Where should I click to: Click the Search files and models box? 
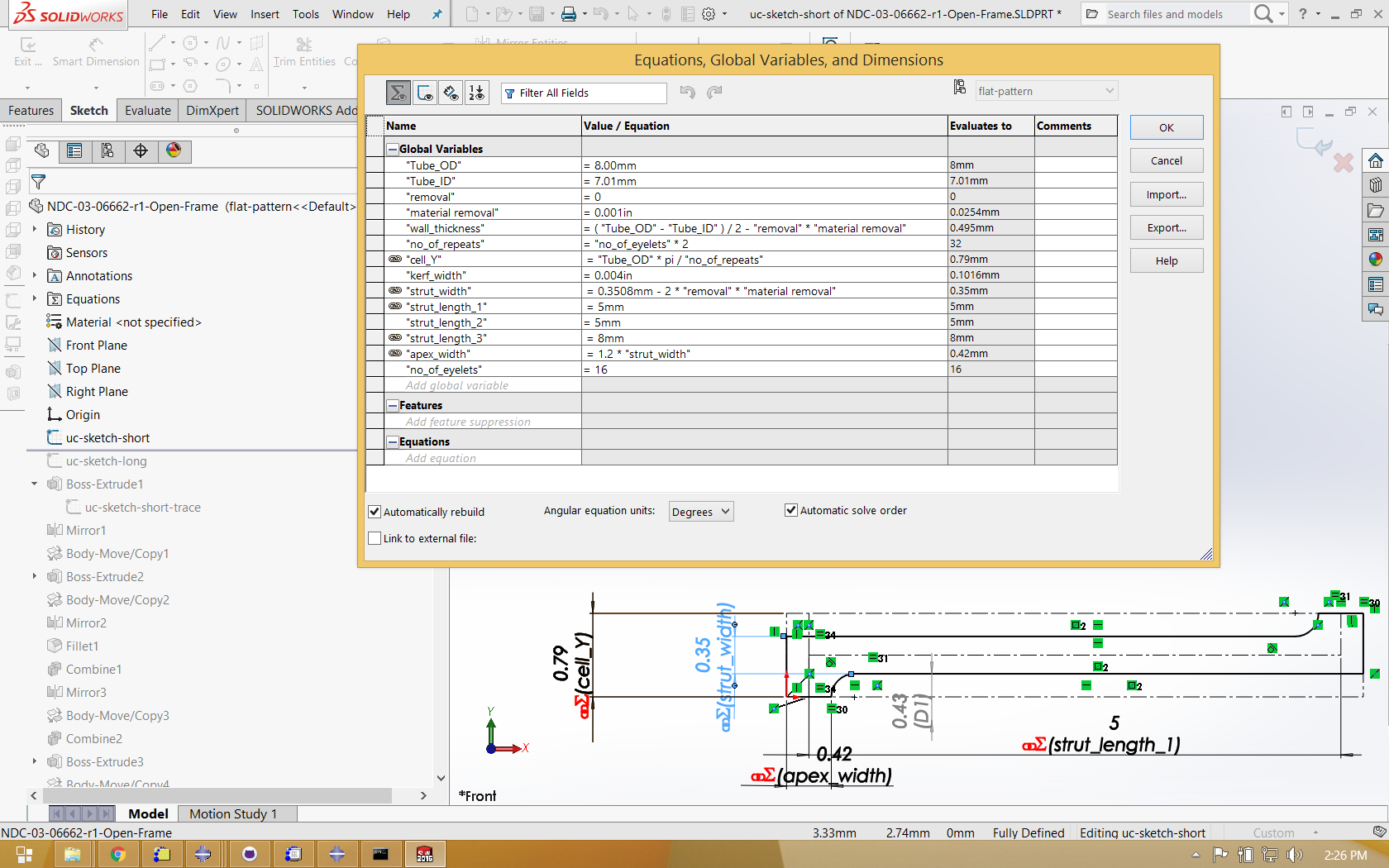1165,14
